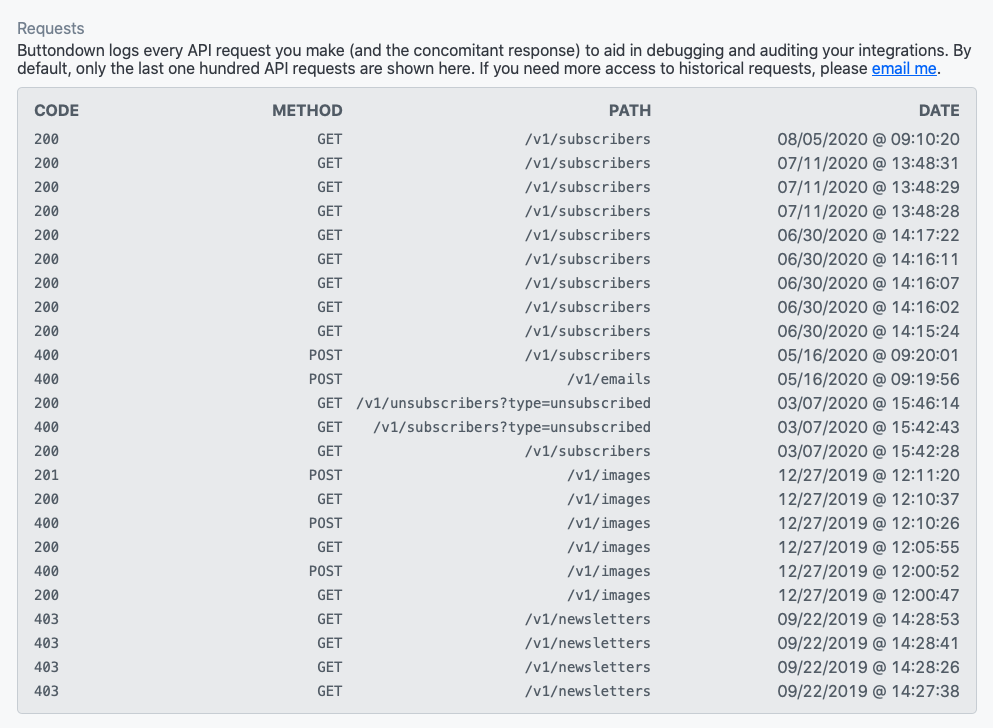Click the METHOD column header
The height and width of the screenshot is (728, 993).
coord(307,110)
